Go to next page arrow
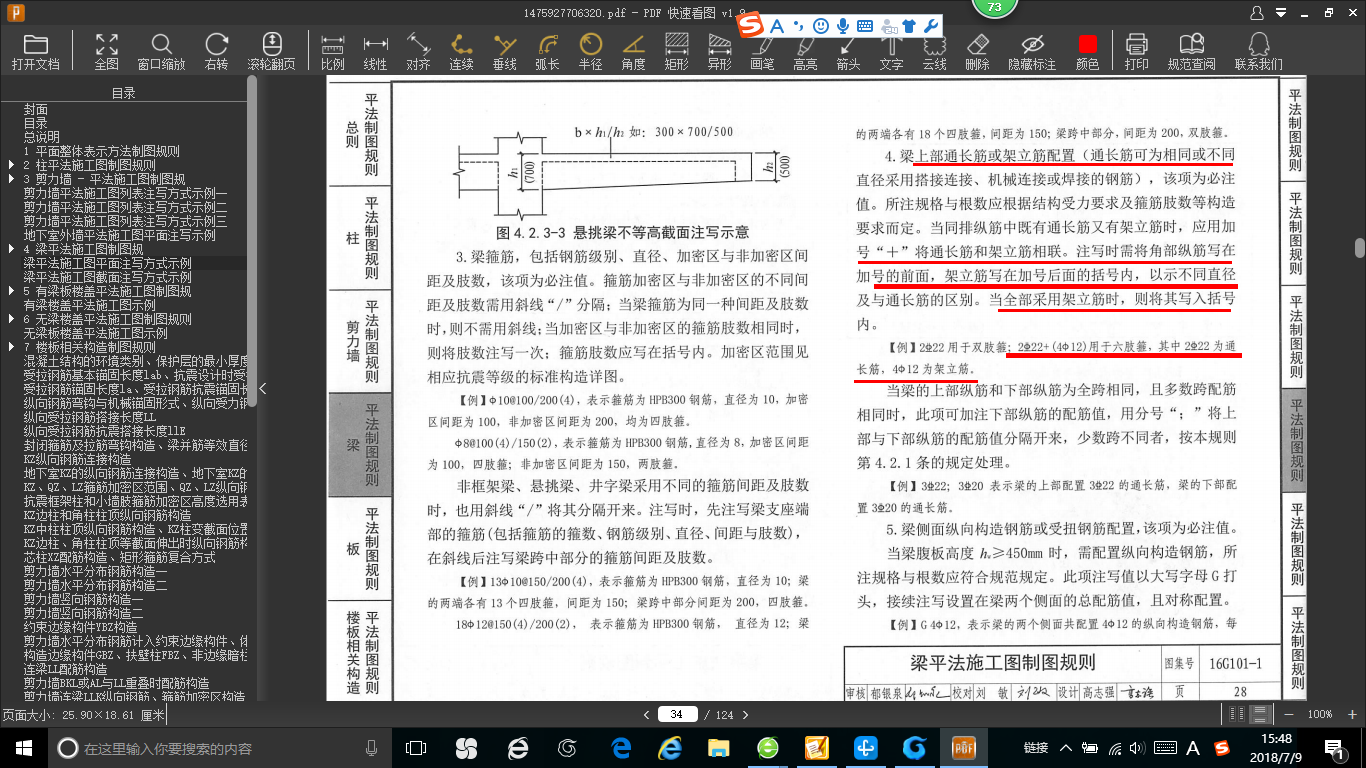This screenshot has height=768, width=1366. point(743,714)
